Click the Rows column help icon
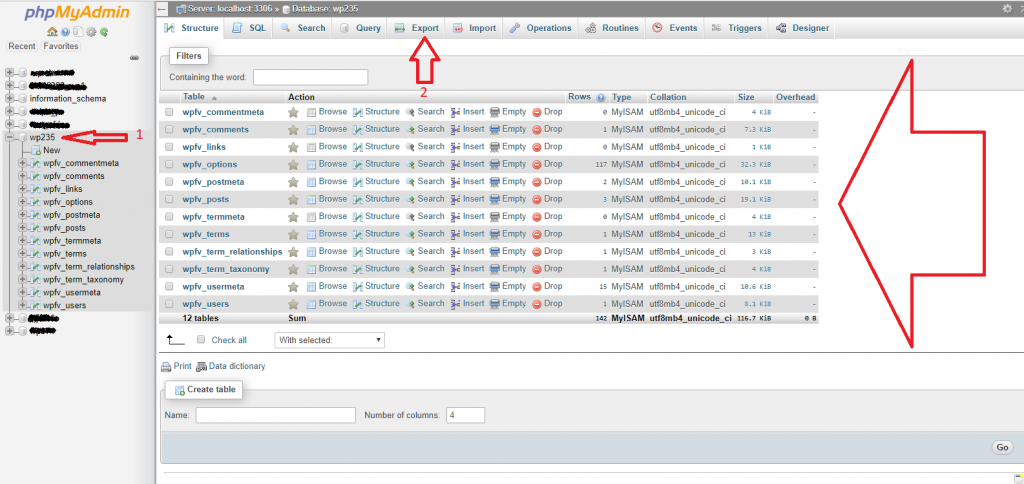This screenshot has height=484, width=1024. 601,97
